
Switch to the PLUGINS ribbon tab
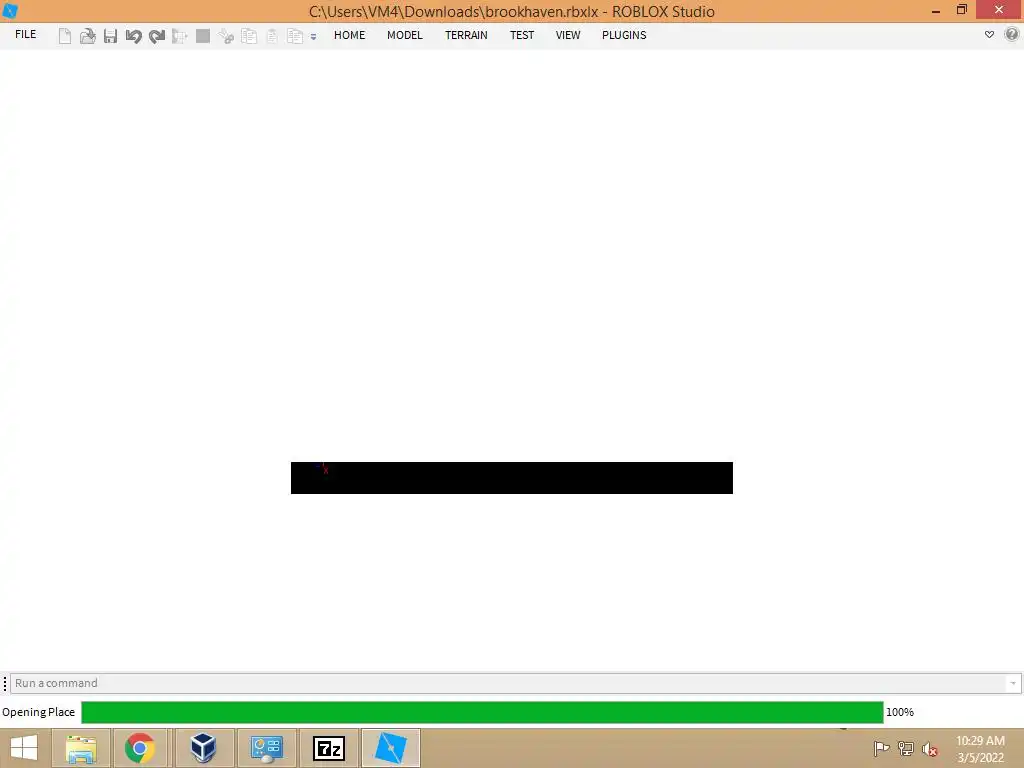coord(624,35)
